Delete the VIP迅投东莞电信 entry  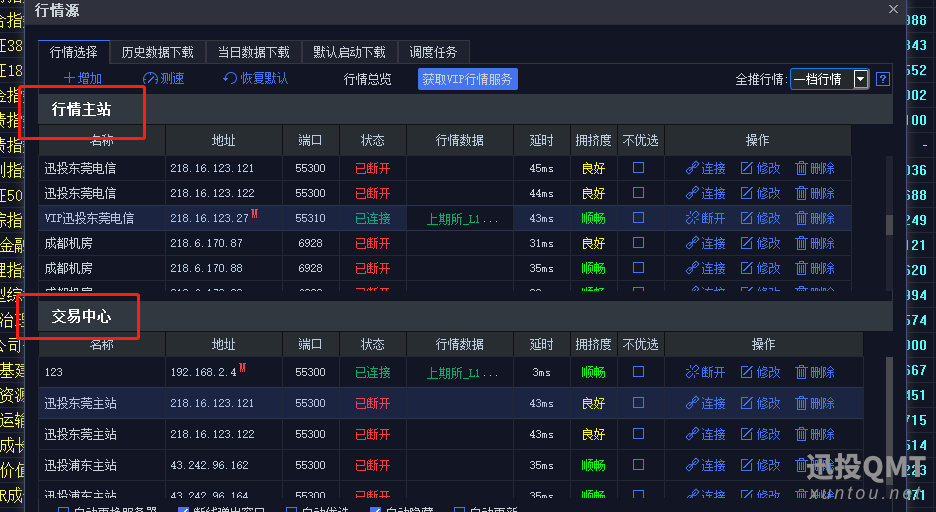click(x=815, y=218)
